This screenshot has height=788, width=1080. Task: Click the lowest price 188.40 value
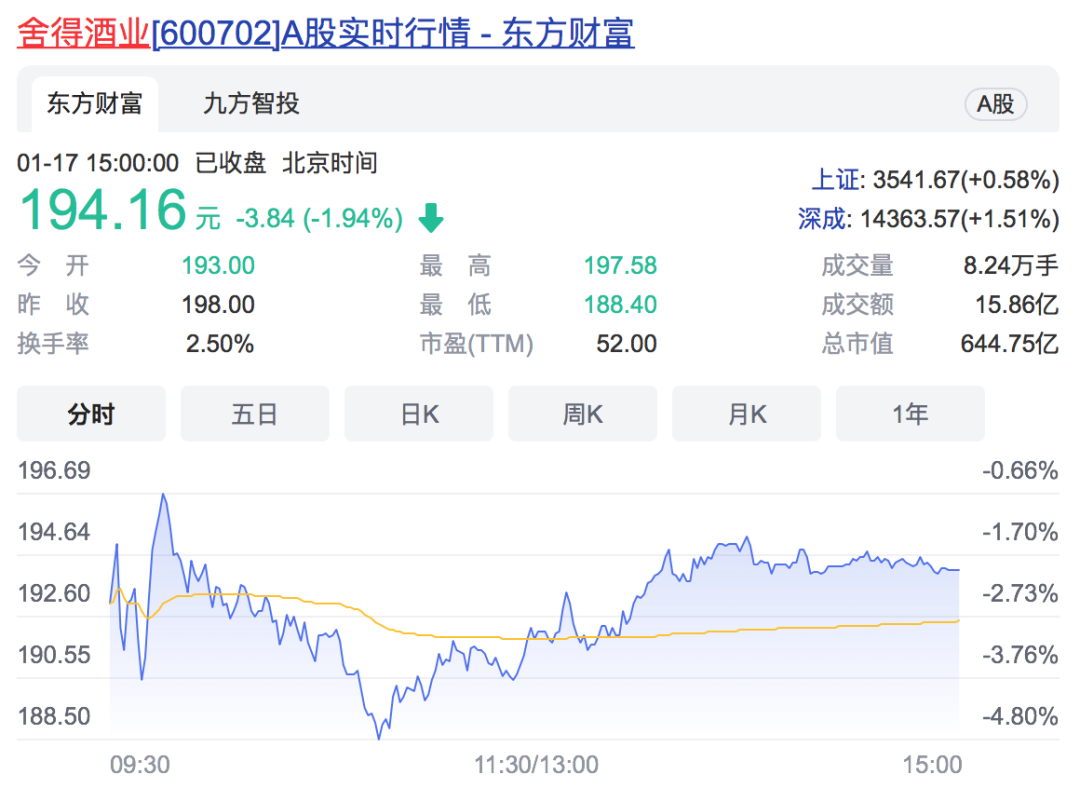[620, 304]
